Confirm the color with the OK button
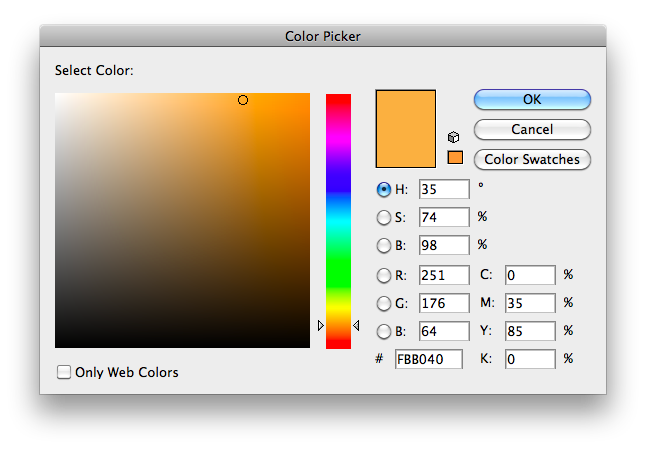Viewport: 646px width, 449px height. click(532, 99)
